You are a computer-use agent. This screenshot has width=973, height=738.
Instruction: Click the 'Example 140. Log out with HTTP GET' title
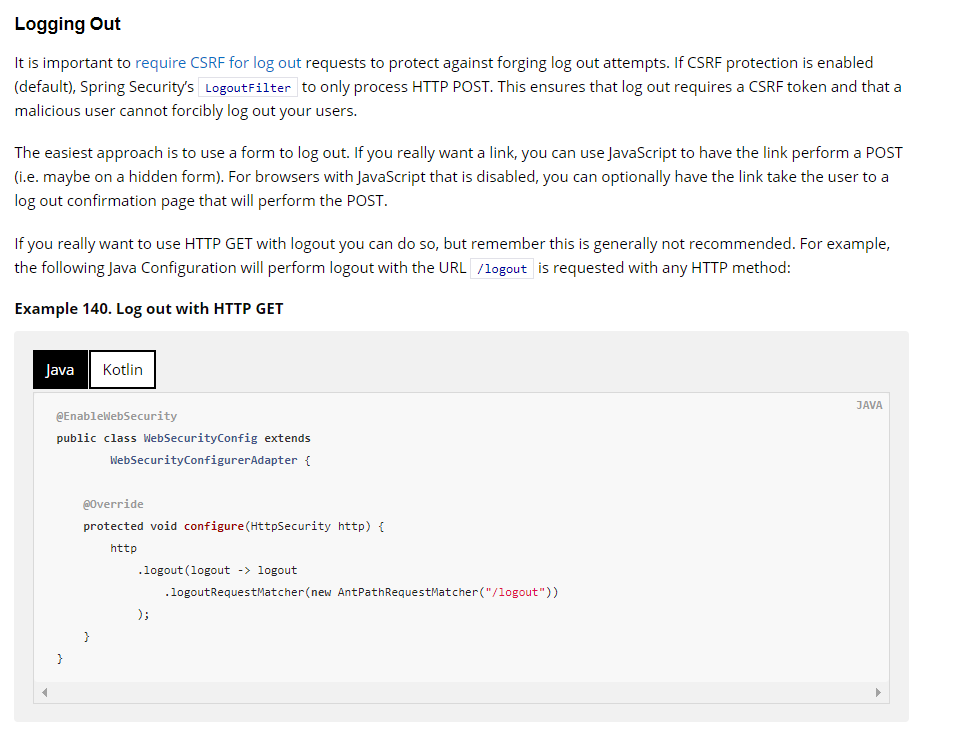click(x=149, y=308)
